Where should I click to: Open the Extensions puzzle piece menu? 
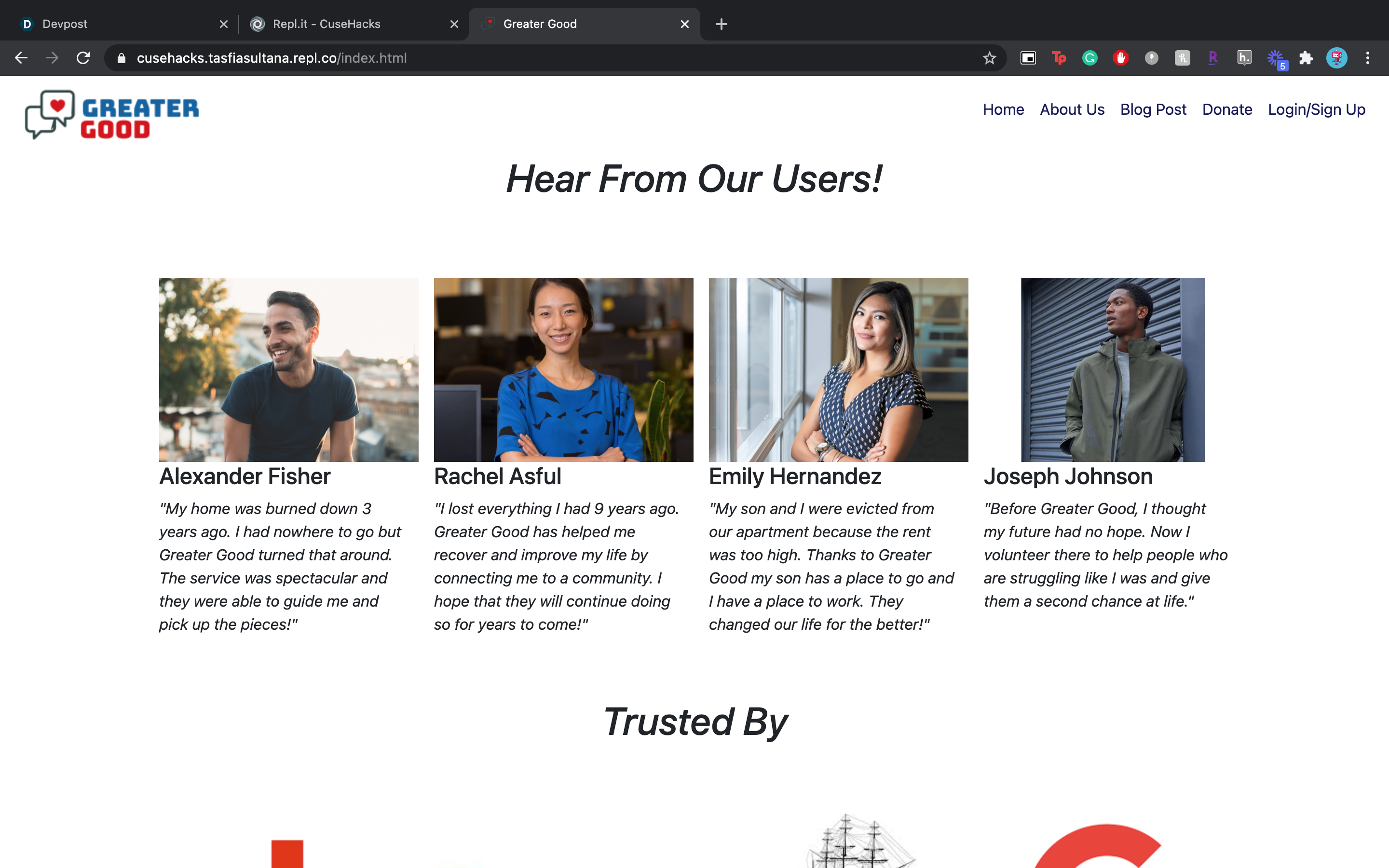click(1306, 58)
